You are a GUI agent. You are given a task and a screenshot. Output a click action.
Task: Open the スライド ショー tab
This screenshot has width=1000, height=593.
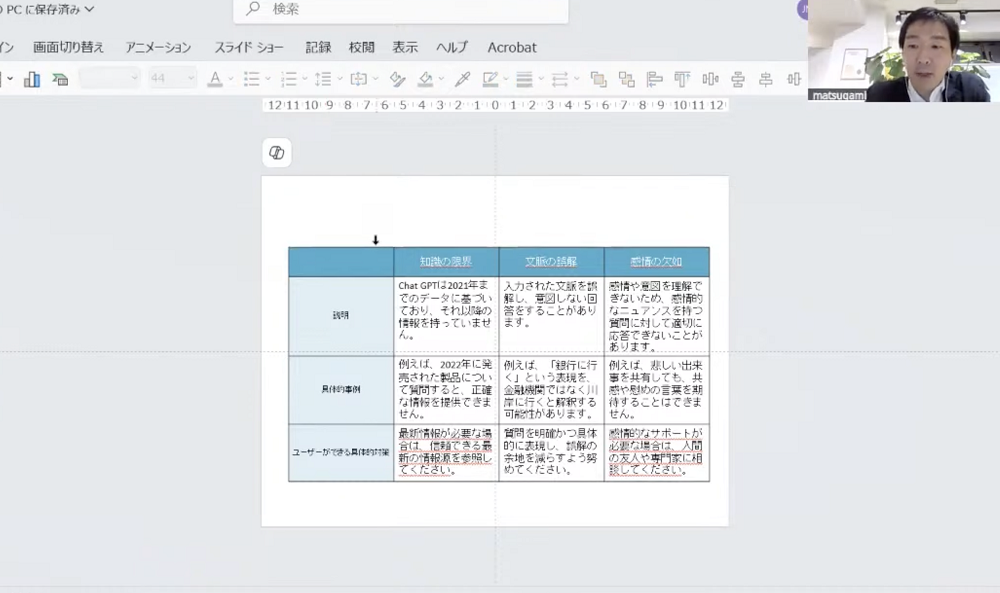[249, 47]
